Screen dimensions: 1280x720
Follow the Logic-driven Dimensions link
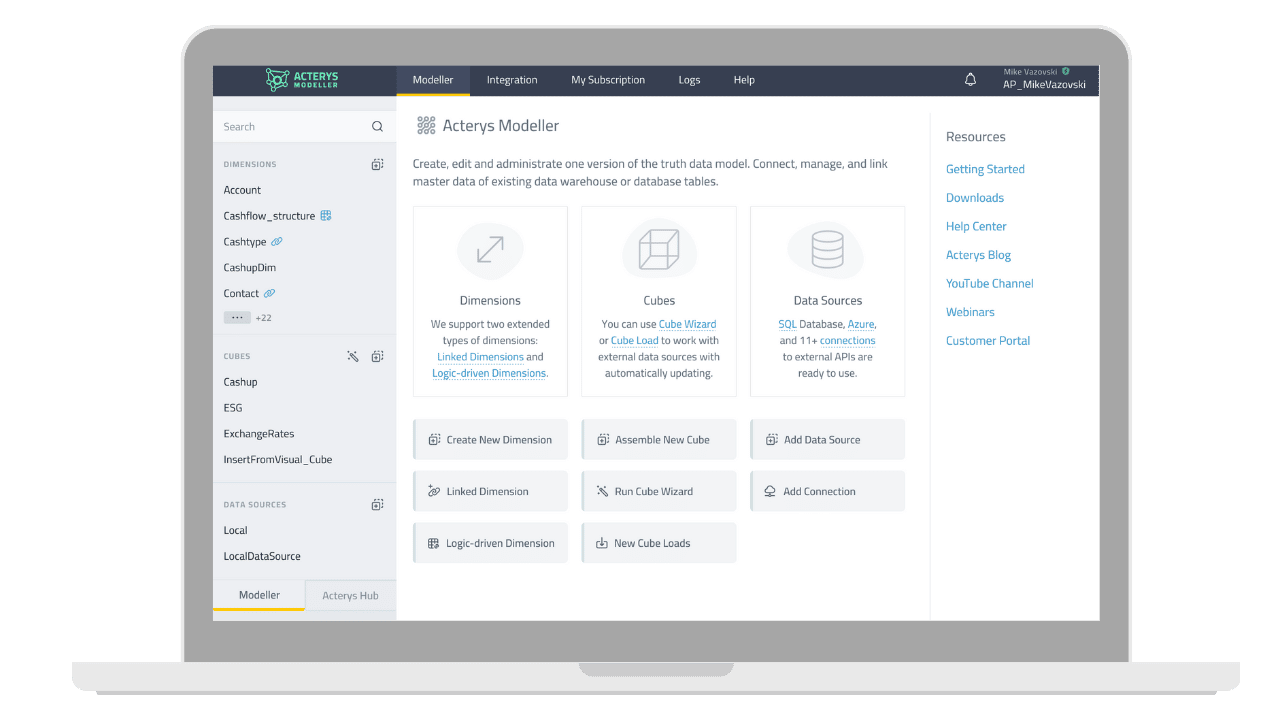(489, 373)
